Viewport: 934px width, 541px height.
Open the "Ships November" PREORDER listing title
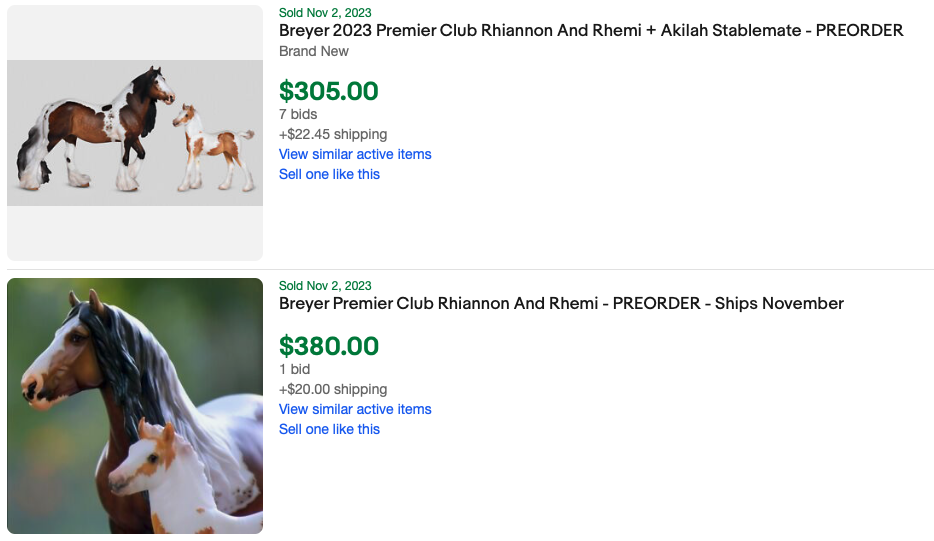561,304
